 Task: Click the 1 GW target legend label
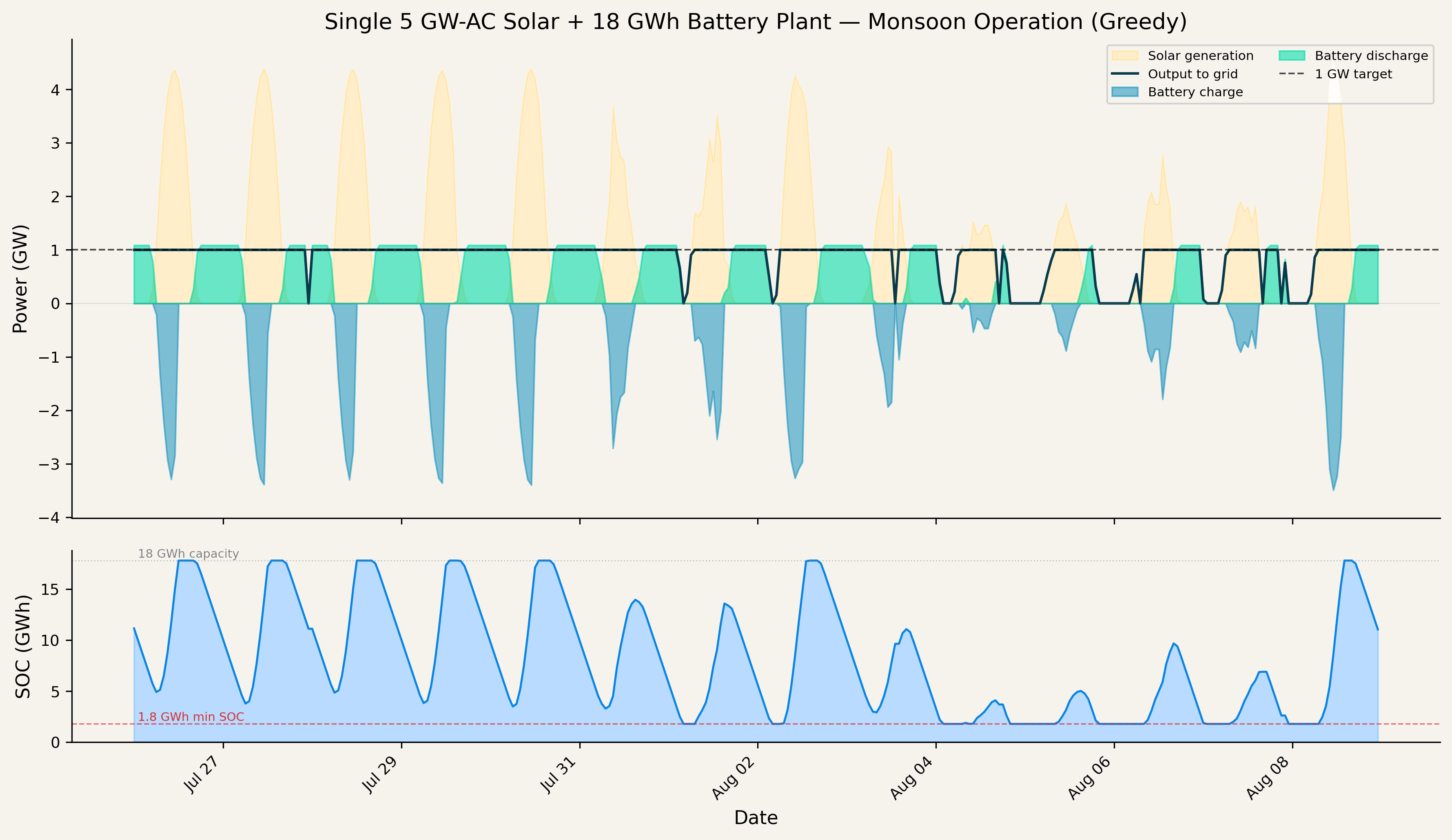click(1353, 74)
